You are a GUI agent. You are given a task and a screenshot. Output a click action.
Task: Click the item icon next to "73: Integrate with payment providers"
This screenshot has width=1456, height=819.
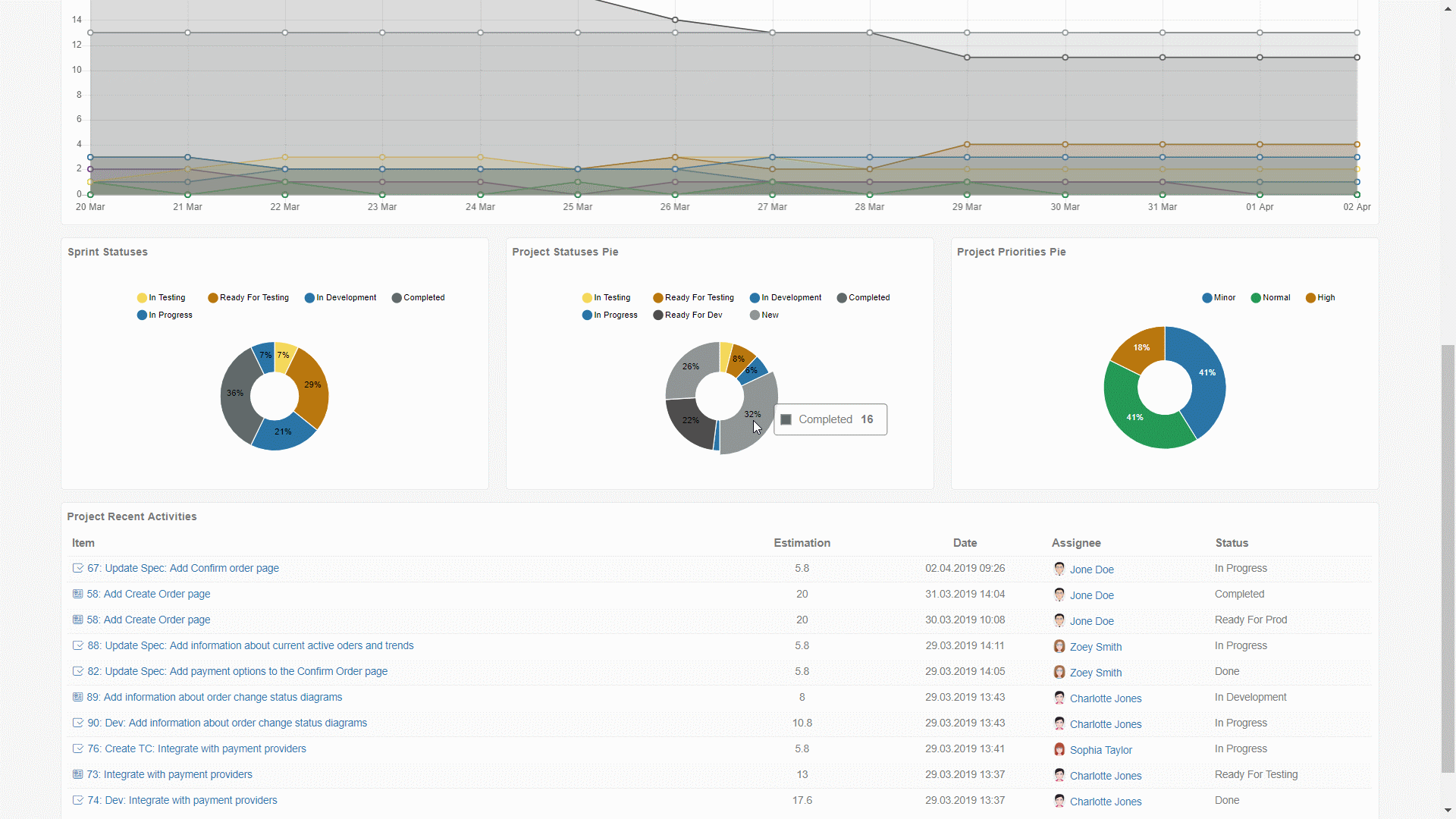78,774
